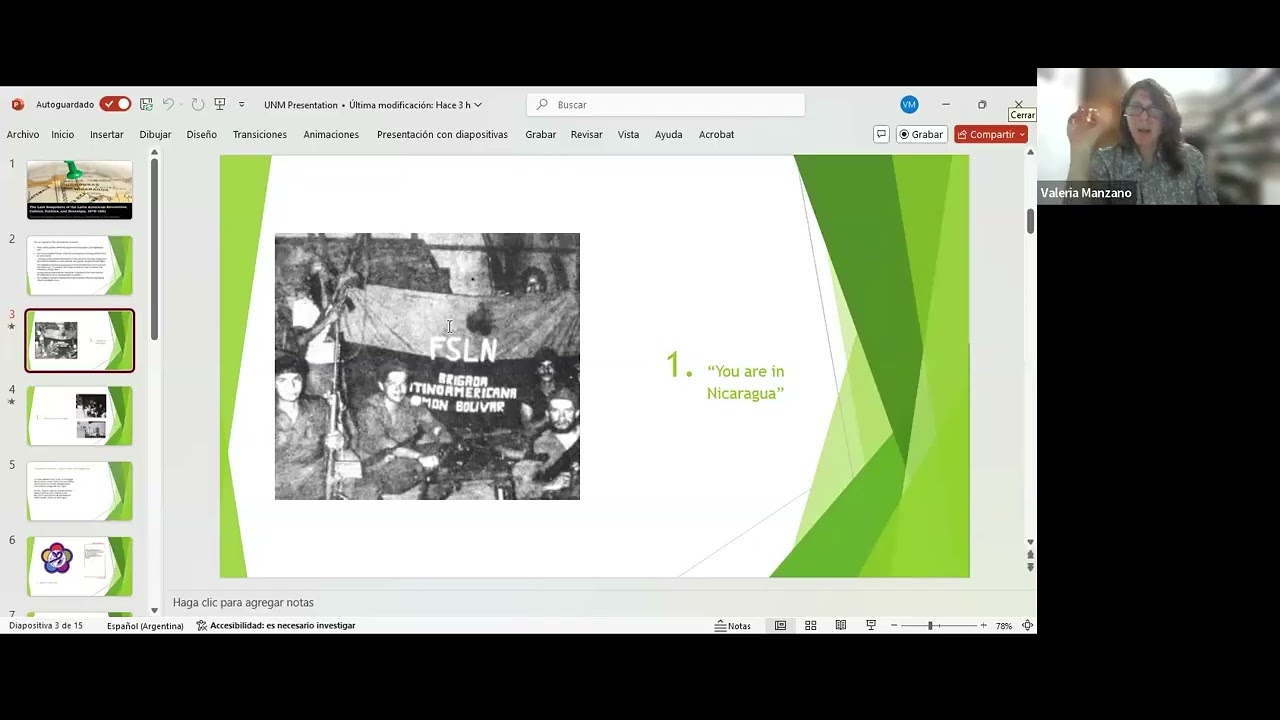The image size is (1280, 720).
Task: Click 'Diapositiva 3 de 15' status text
Action: click(46, 625)
